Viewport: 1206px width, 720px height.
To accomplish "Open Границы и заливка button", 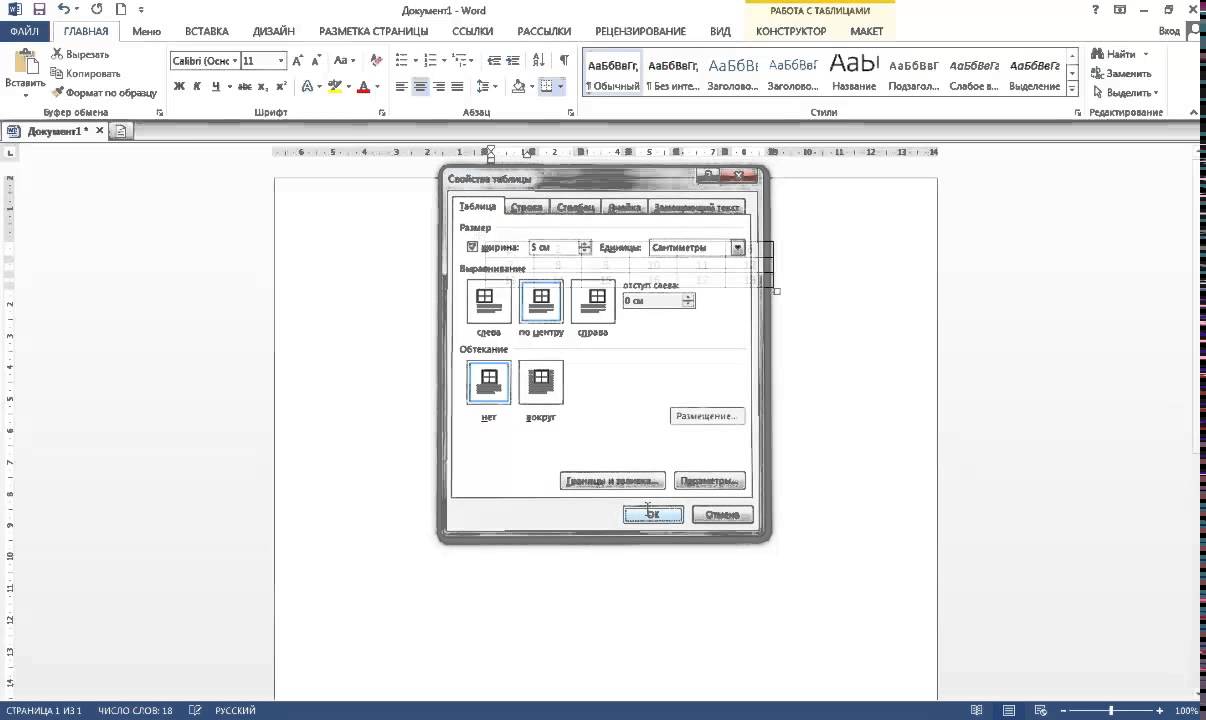I will (613, 481).
